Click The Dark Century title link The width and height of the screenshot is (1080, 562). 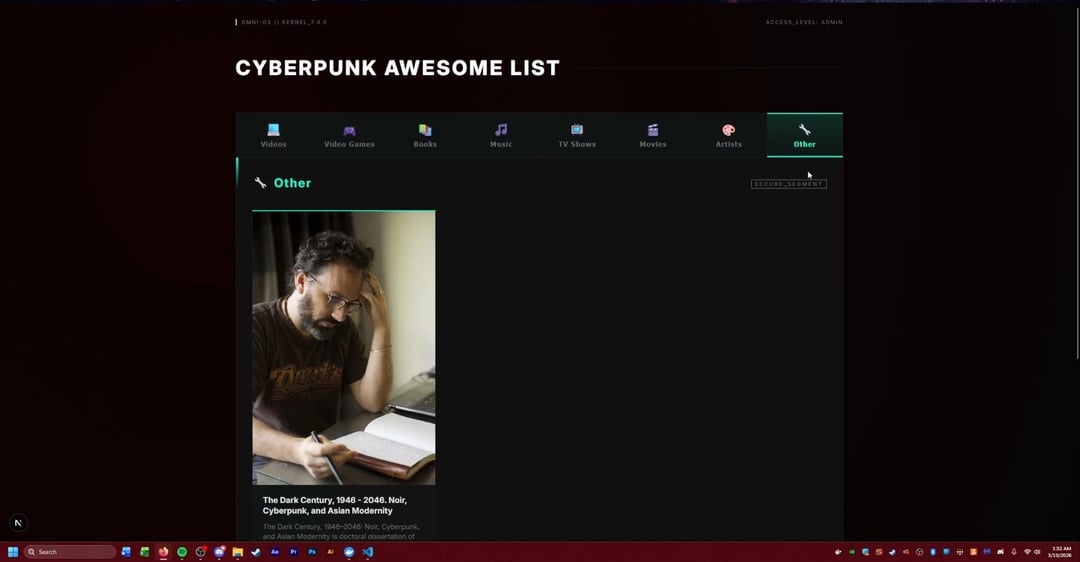(334, 505)
